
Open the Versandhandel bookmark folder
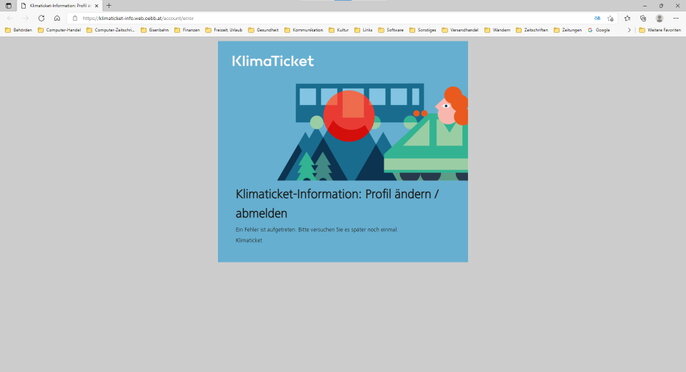pos(460,30)
